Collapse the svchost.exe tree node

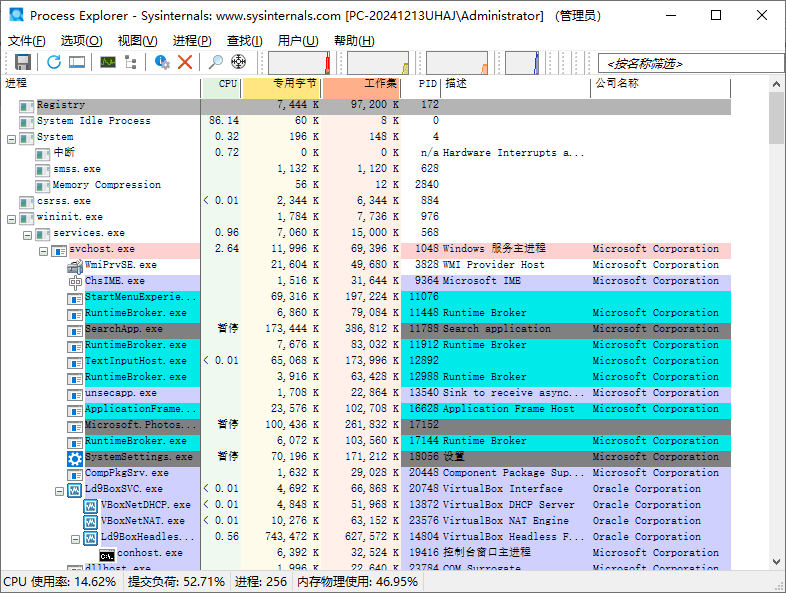tap(44, 251)
